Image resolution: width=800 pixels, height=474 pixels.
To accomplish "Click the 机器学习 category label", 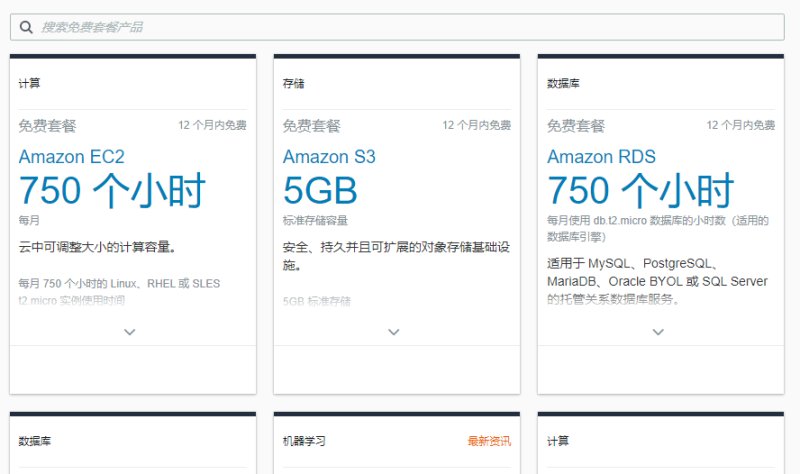I will 304,441.
